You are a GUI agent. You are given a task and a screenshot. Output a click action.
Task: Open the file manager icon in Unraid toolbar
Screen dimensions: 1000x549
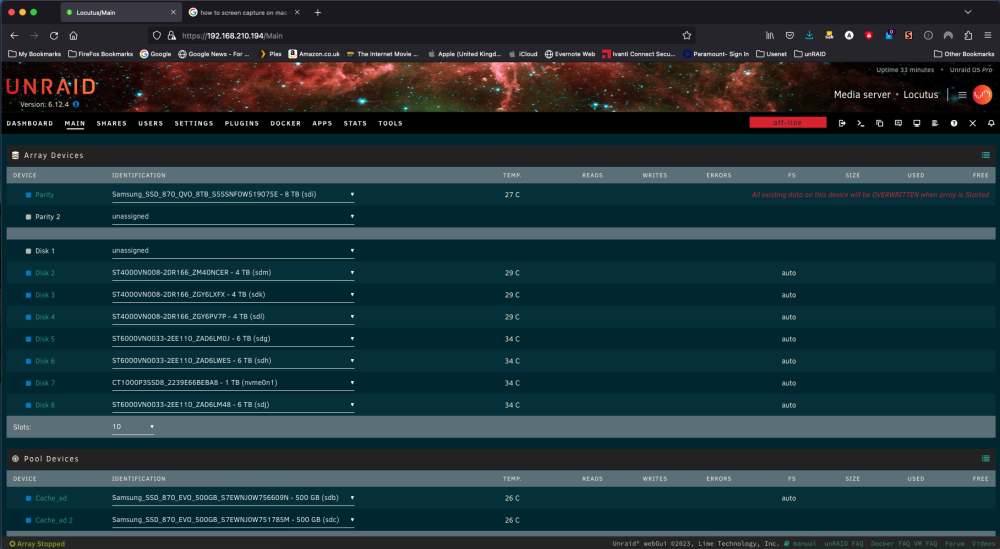(x=879, y=123)
